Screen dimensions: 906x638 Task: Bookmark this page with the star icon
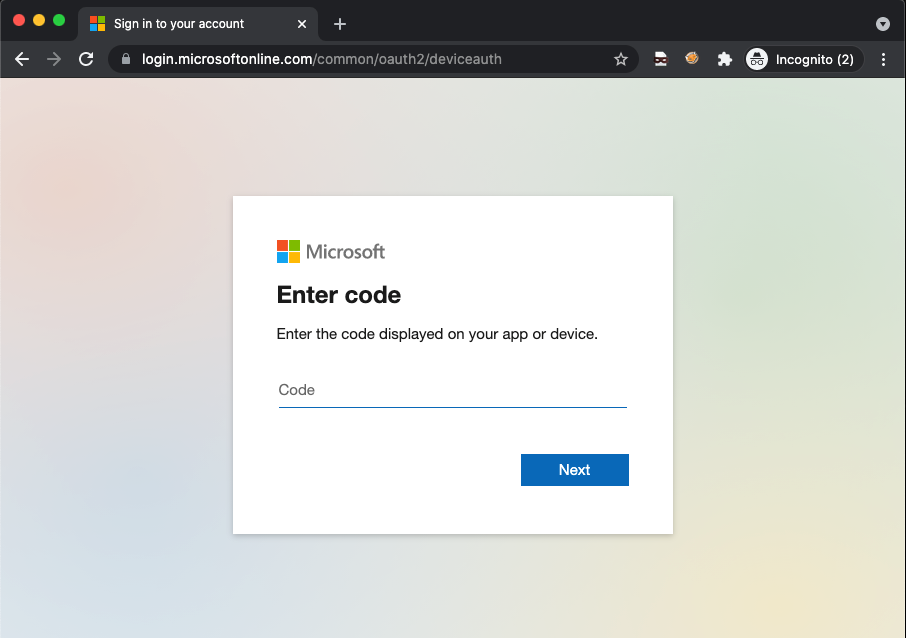click(x=620, y=59)
